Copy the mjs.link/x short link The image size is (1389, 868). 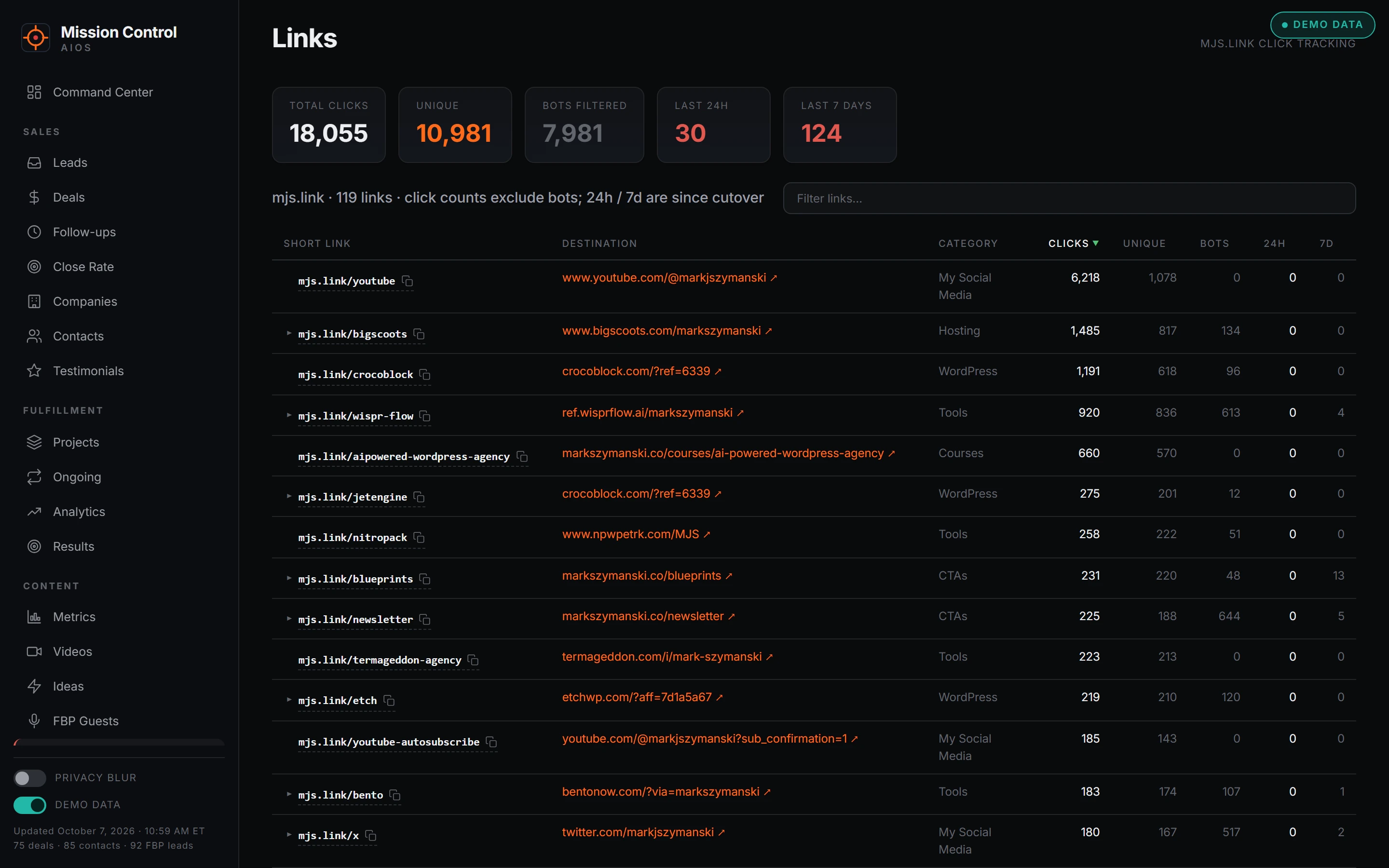(x=371, y=836)
